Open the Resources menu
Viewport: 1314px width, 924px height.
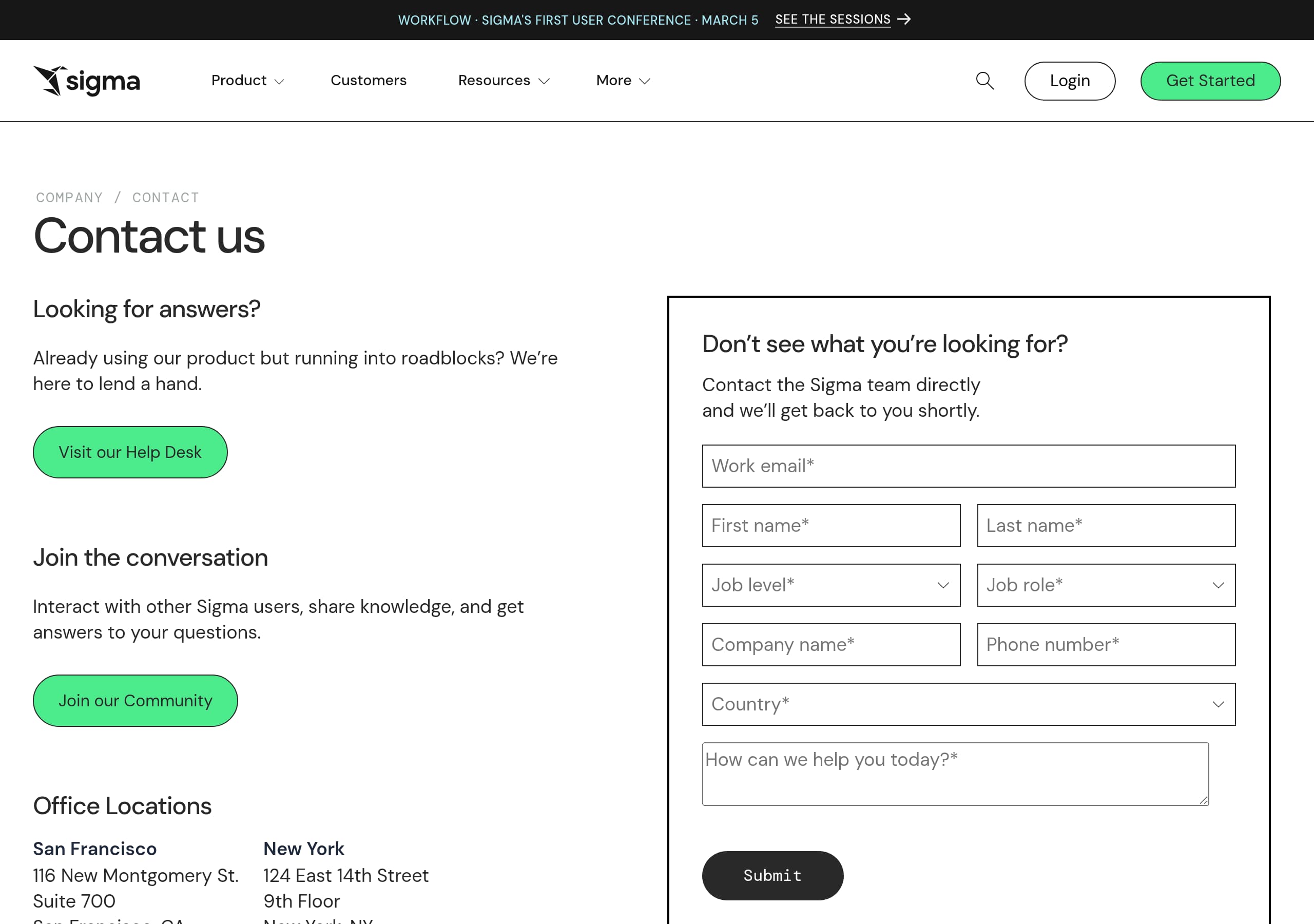(494, 81)
